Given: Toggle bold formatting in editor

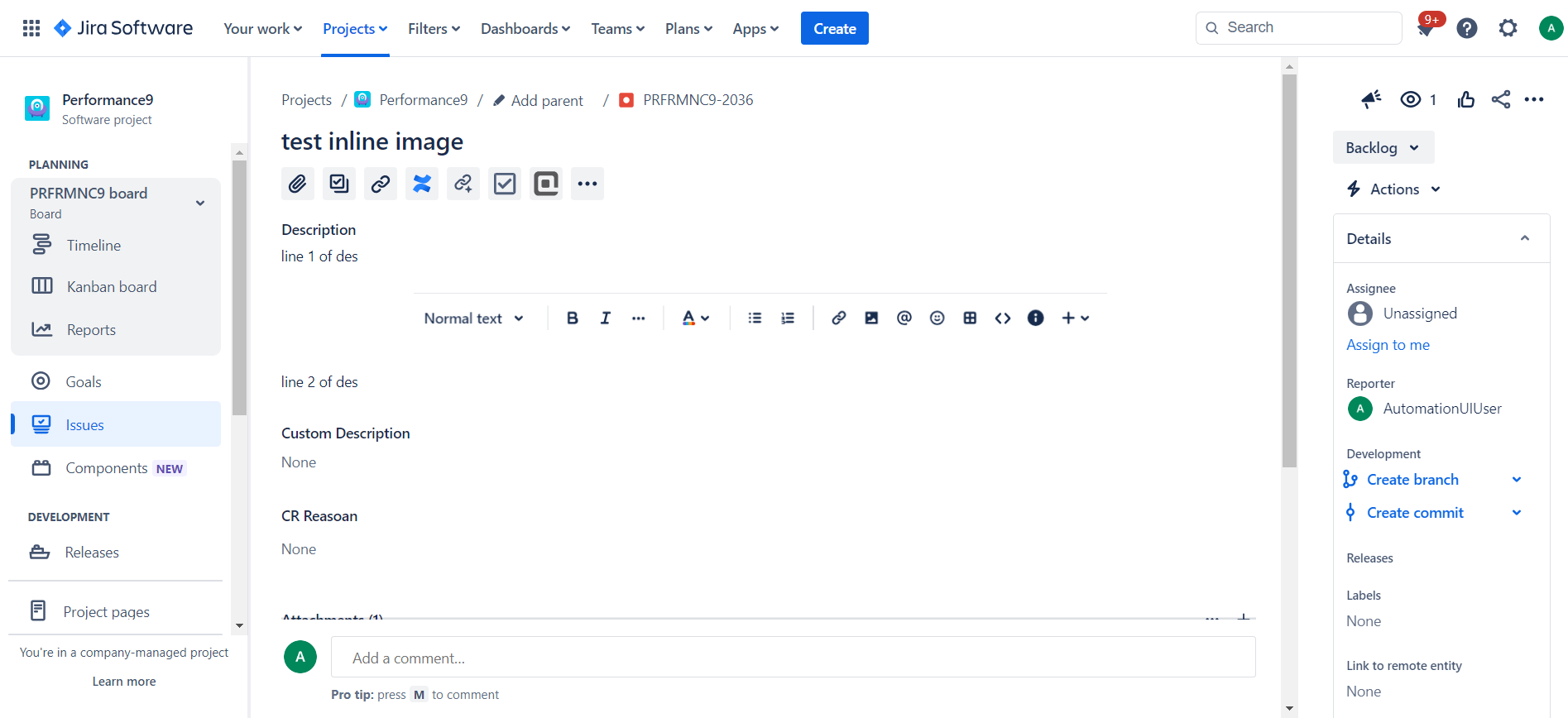Looking at the screenshot, I should tap(573, 318).
